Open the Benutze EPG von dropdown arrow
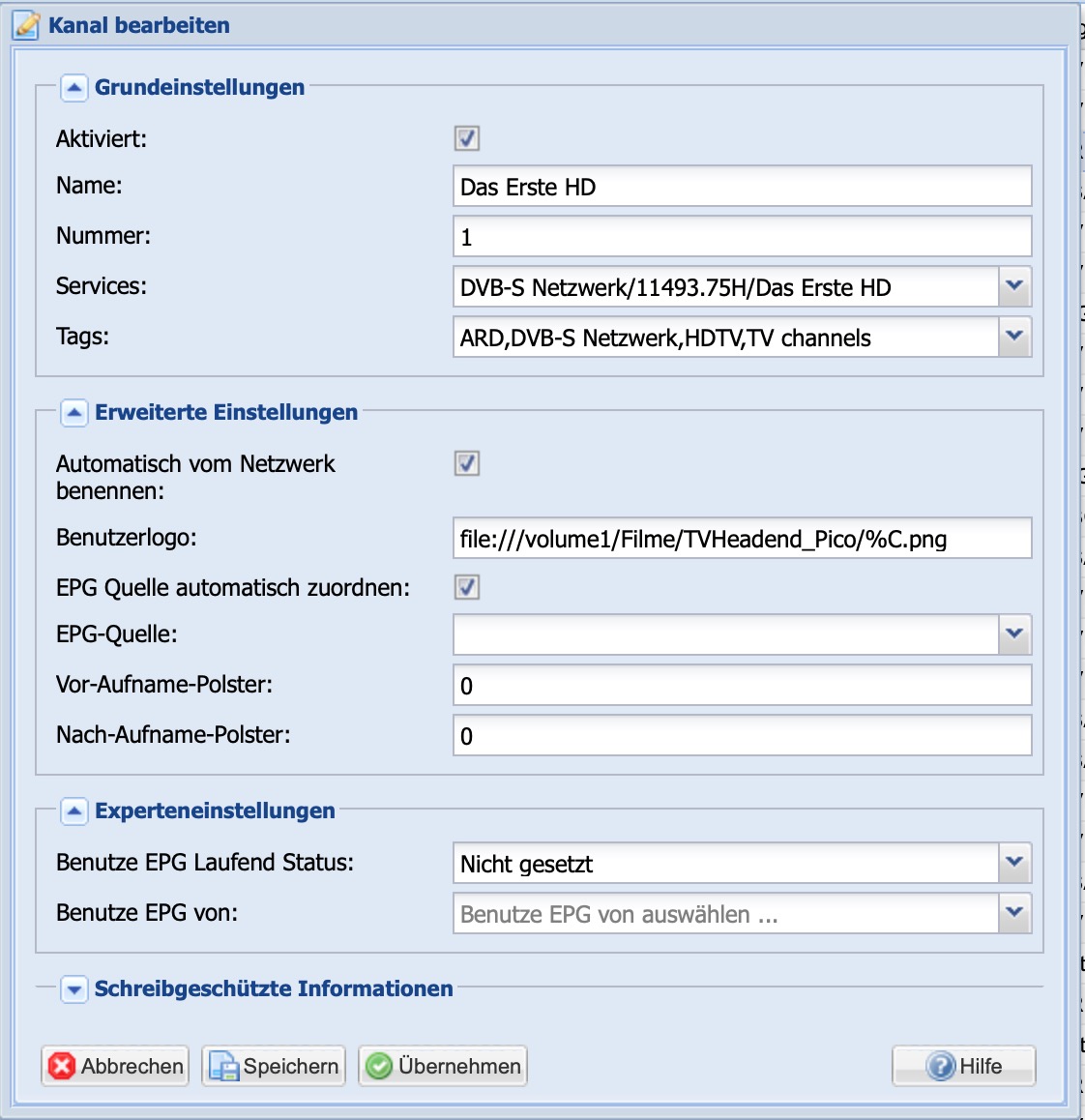Screen dimensions: 1085x1120 1014,913
